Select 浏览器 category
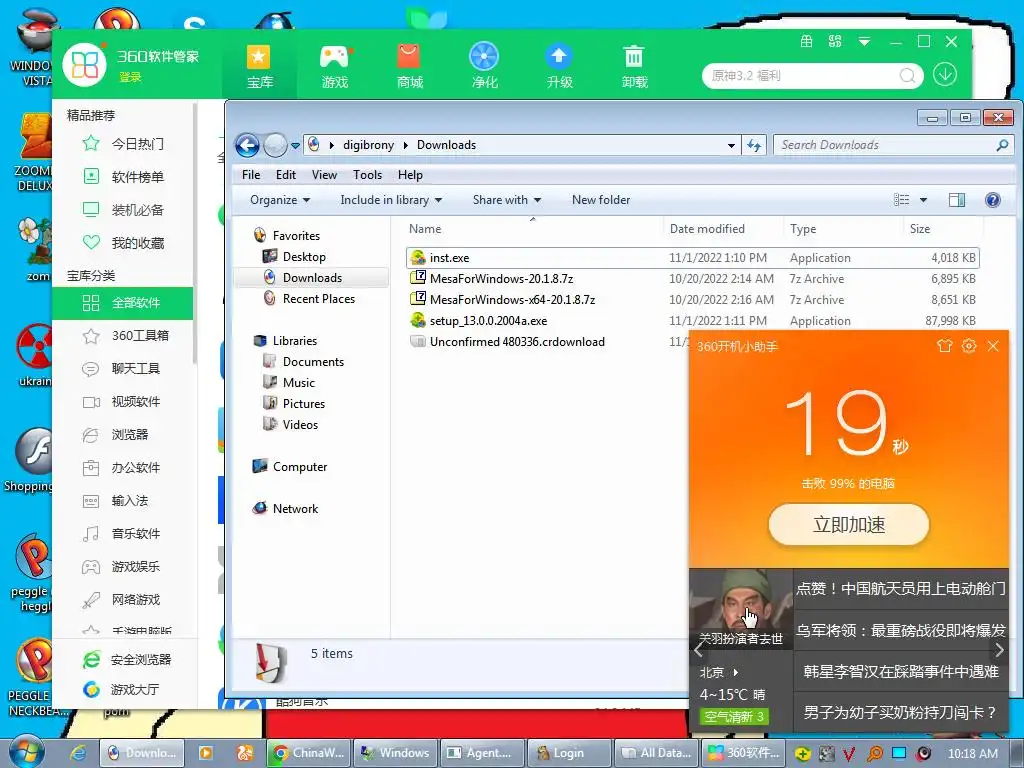This screenshot has height=768, width=1024. click(x=123, y=434)
